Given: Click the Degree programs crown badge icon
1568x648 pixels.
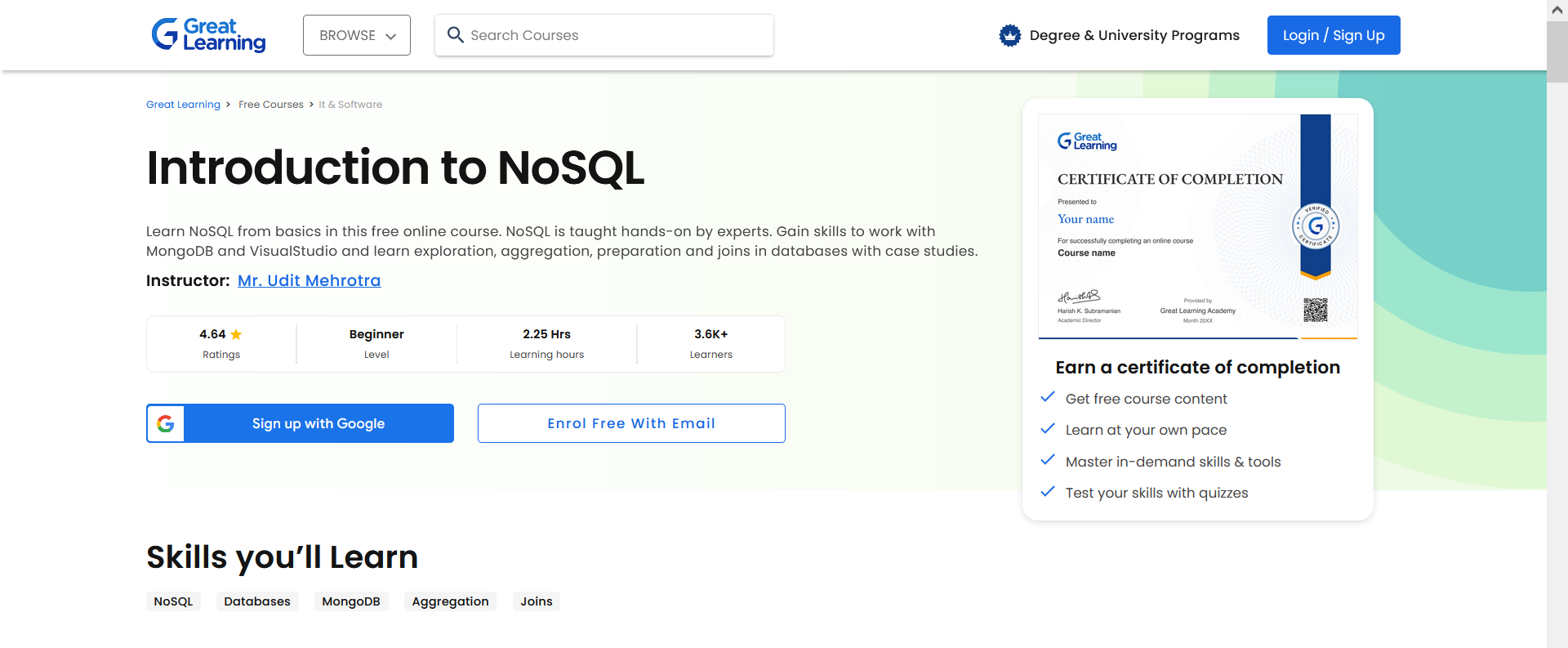Looking at the screenshot, I should pos(1010,35).
